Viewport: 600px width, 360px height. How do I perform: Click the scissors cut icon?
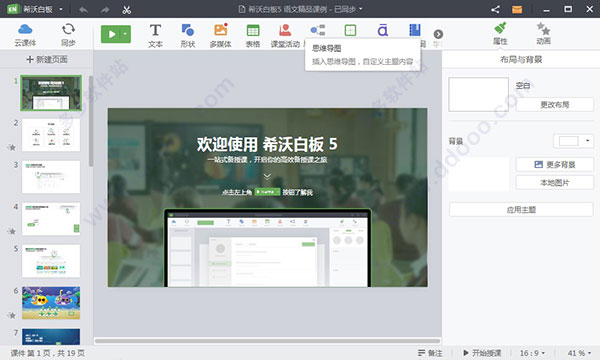pyautogui.click(x=127, y=10)
